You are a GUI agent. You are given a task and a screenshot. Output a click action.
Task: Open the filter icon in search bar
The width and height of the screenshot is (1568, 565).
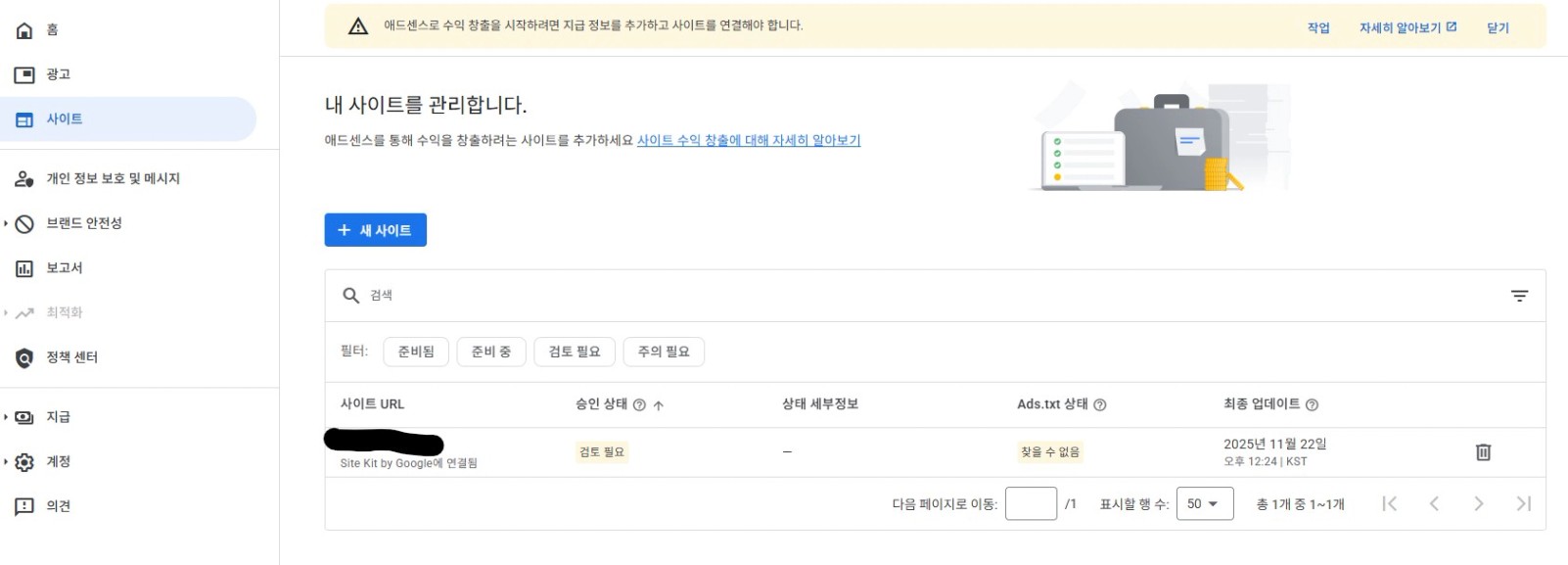click(1519, 296)
